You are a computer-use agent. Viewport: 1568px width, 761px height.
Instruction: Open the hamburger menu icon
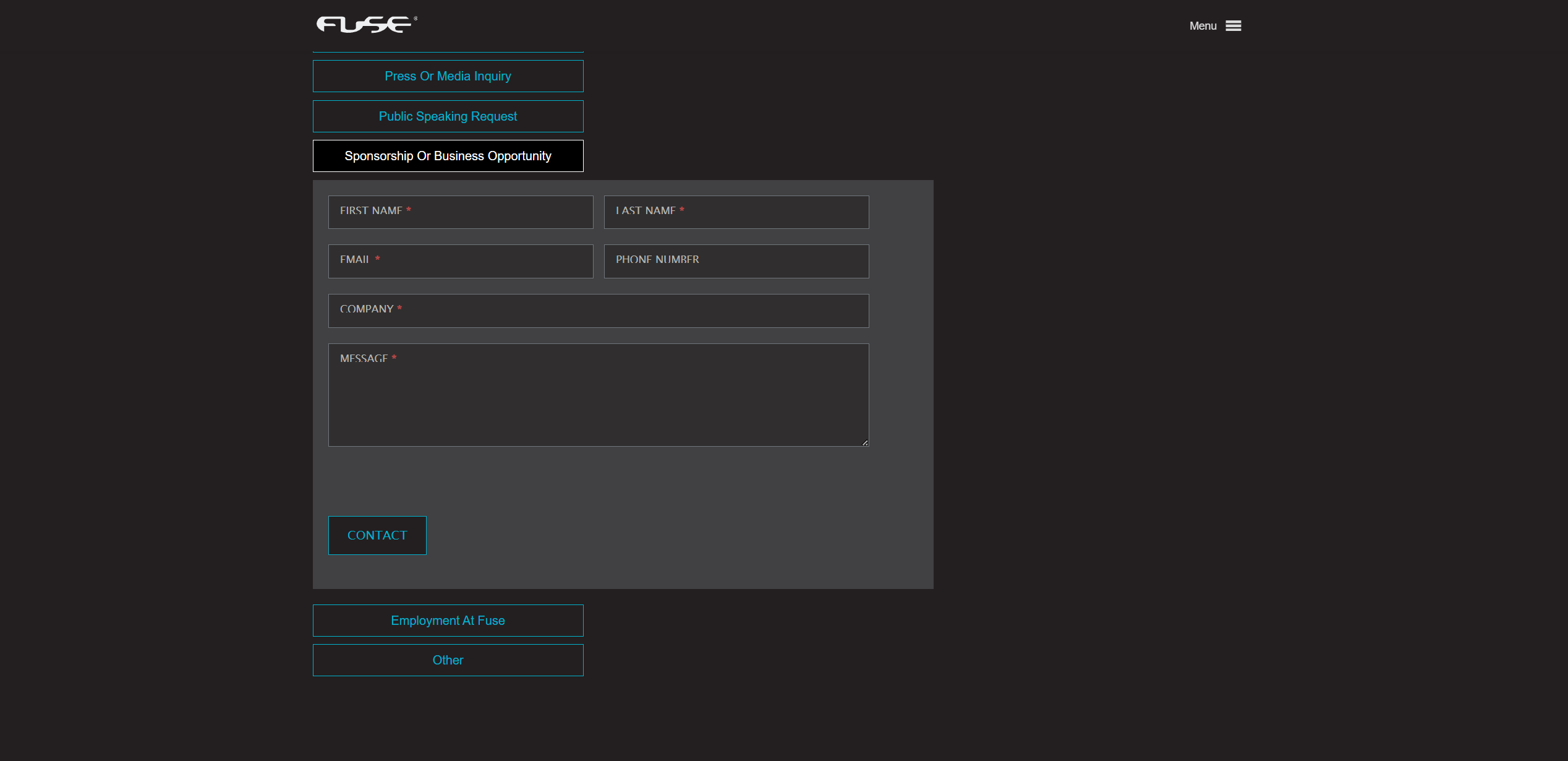(1233, 26)
